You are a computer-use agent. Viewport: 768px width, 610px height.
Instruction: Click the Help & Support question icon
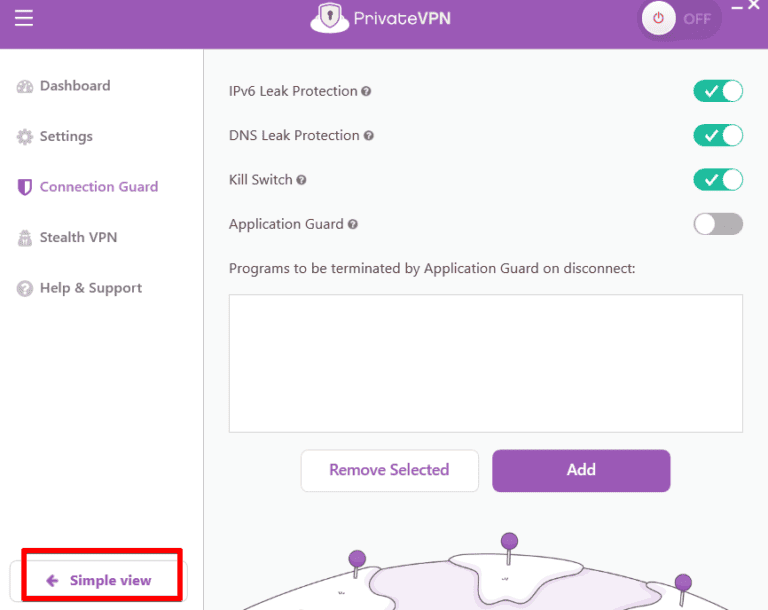pos(25,289)
